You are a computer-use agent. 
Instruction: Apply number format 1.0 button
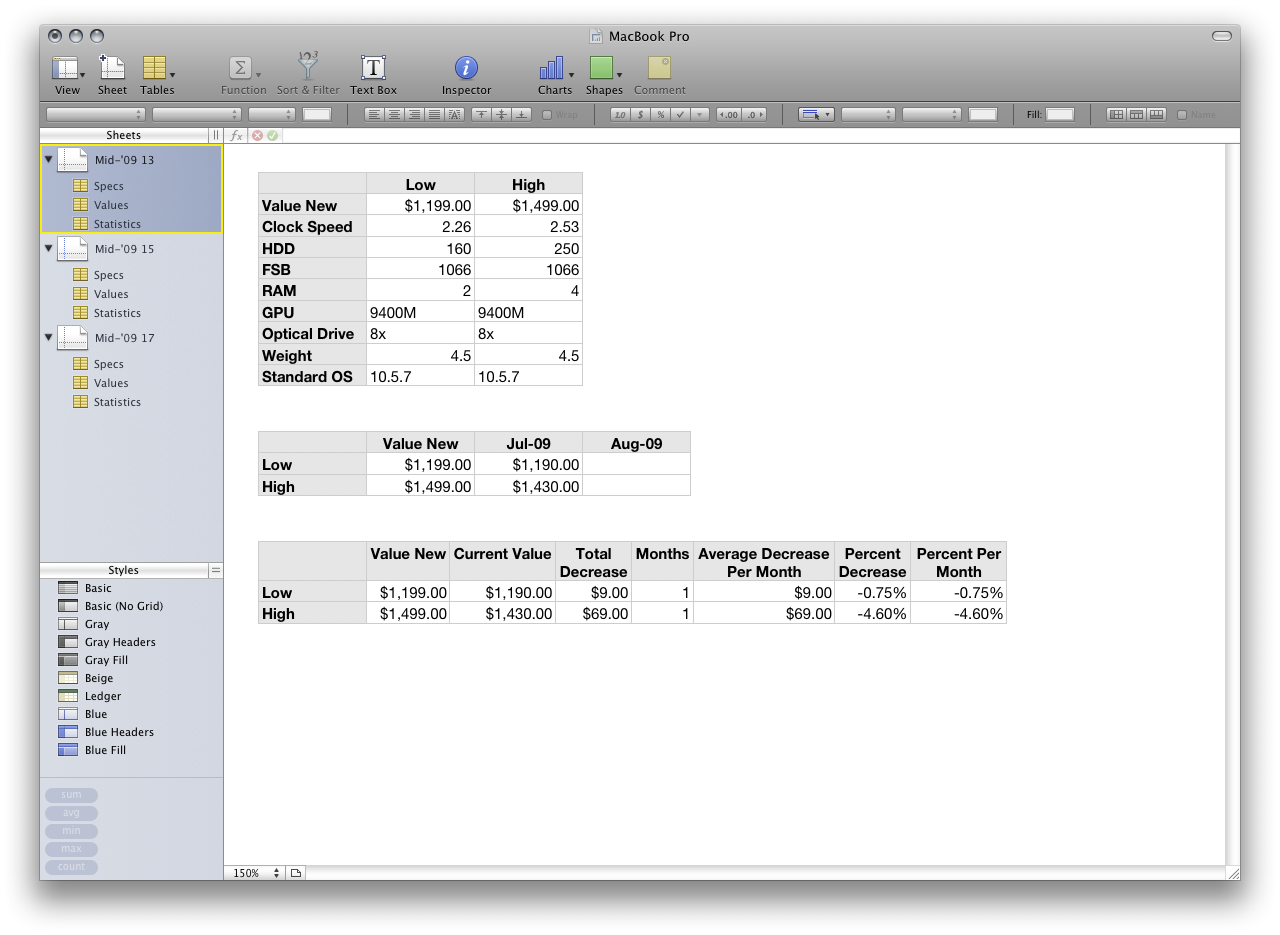tap(620, 115)
